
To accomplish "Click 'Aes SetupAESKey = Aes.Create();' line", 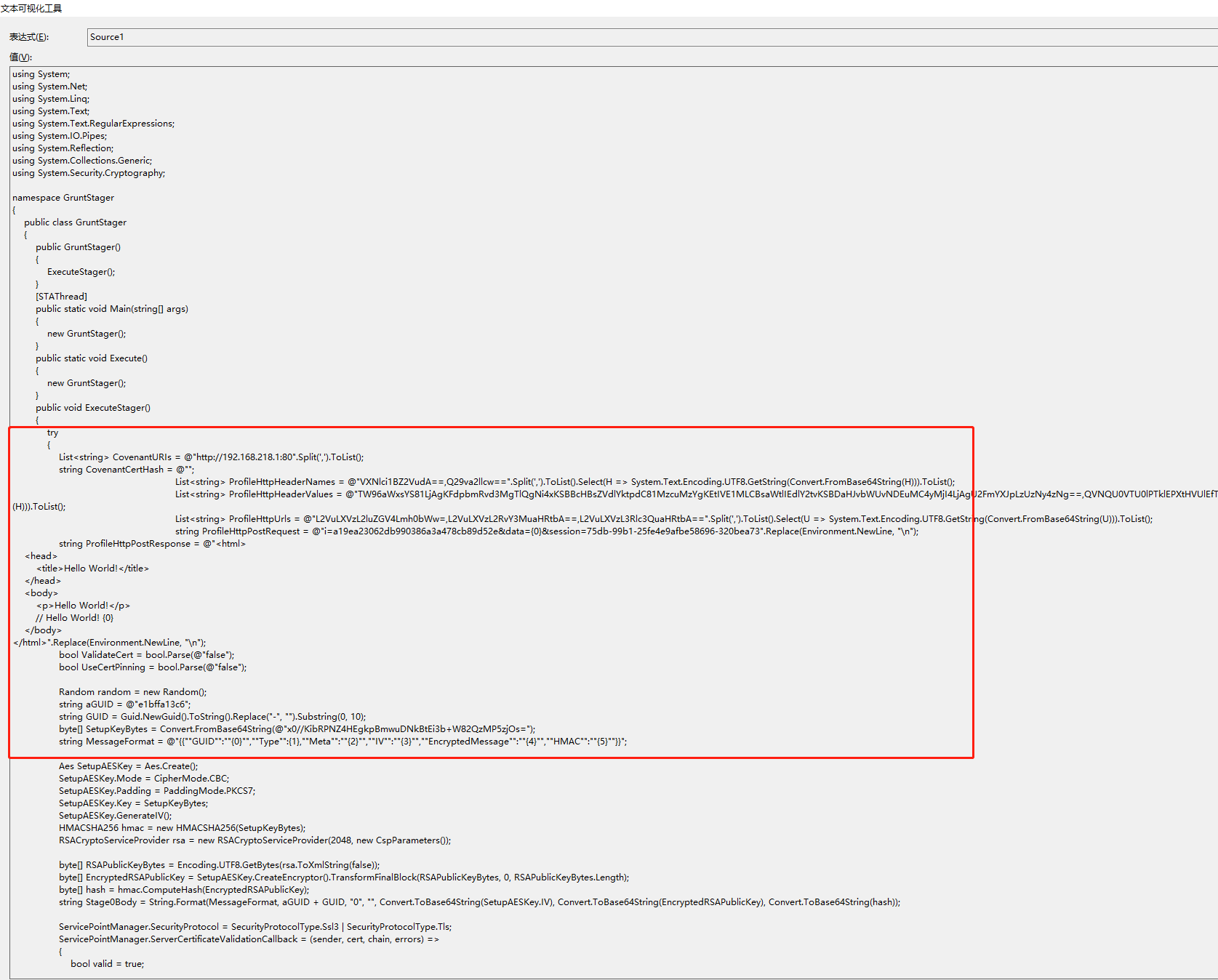I will [x=129, y=766].
